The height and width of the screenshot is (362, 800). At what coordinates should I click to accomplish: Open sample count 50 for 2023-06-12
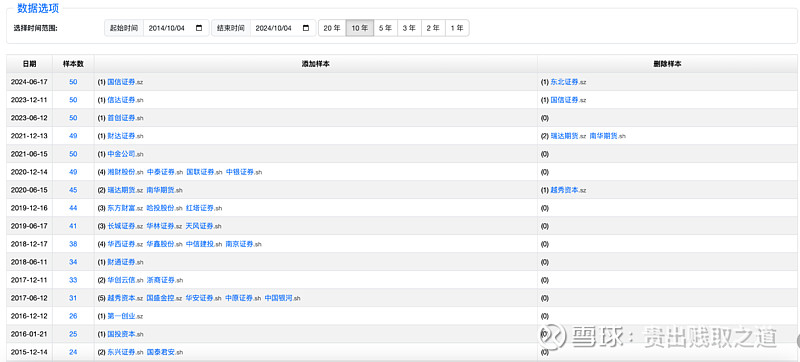click(x=73, y=118)
